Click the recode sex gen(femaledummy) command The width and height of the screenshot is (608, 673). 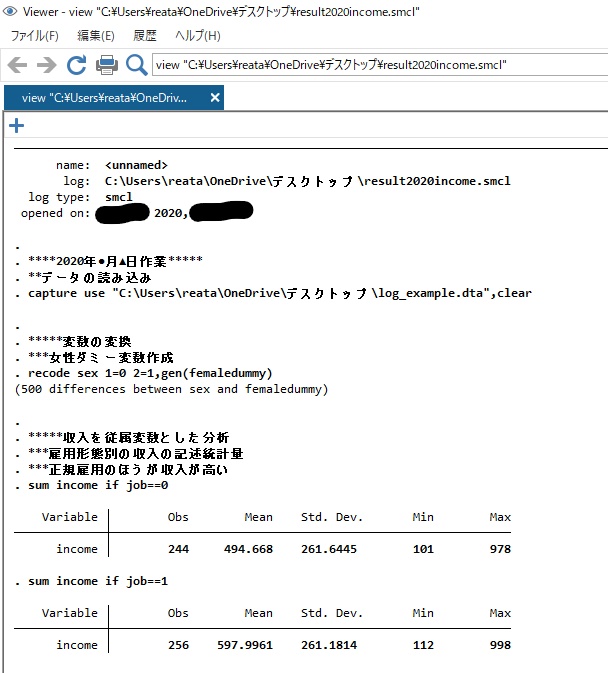point(150,373)
